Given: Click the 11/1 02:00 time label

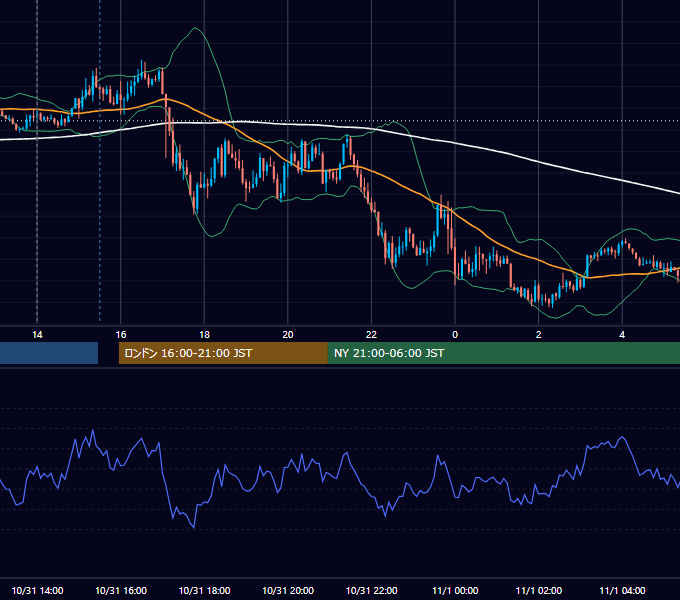Looking at the screenshot, I should (539, 590).
